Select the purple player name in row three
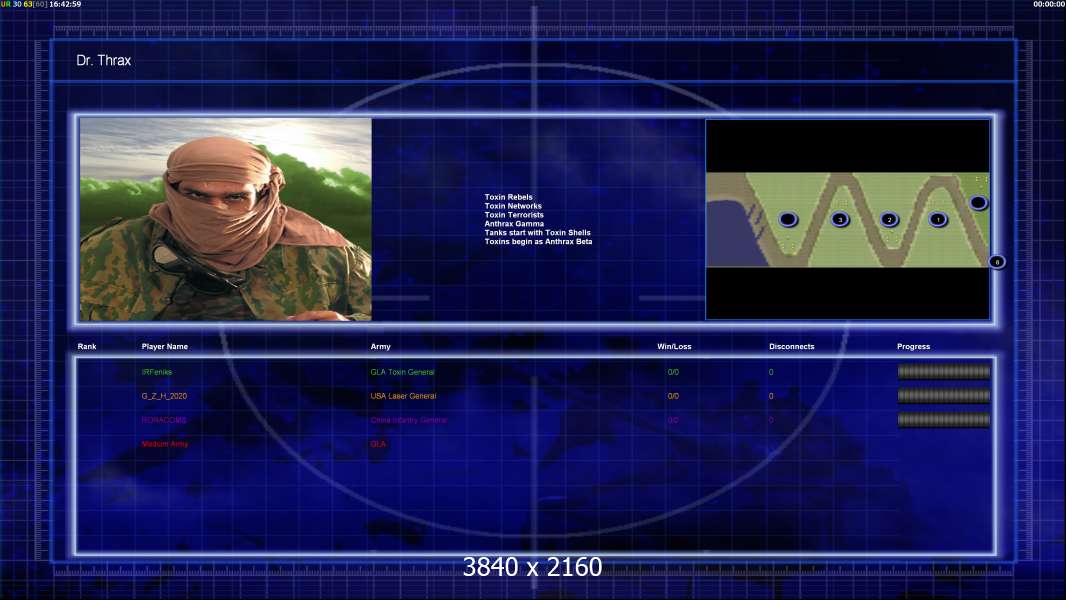 click(164, 420)
